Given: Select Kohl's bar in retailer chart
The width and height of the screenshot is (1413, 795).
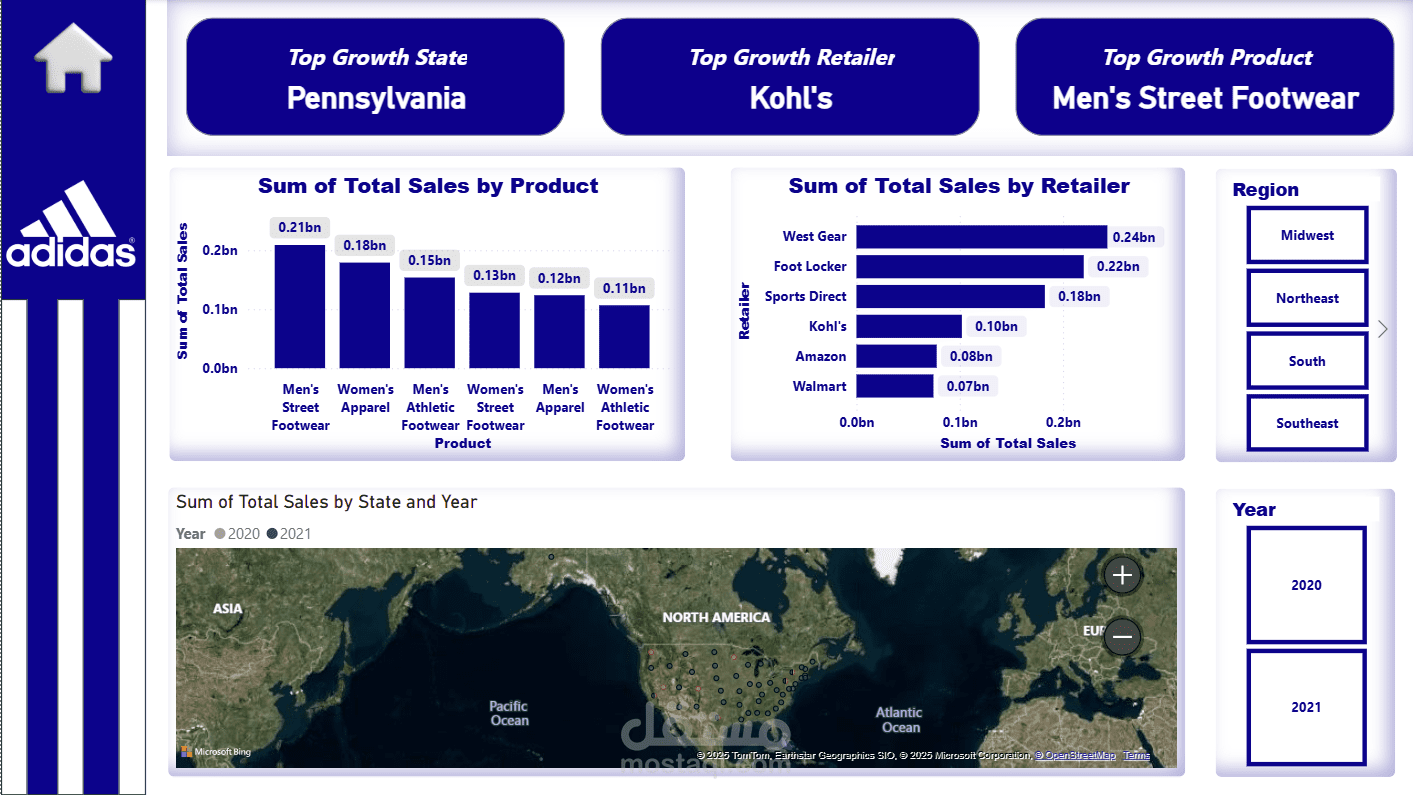Looking at the screenshot, I should click(x=909, y=327).
